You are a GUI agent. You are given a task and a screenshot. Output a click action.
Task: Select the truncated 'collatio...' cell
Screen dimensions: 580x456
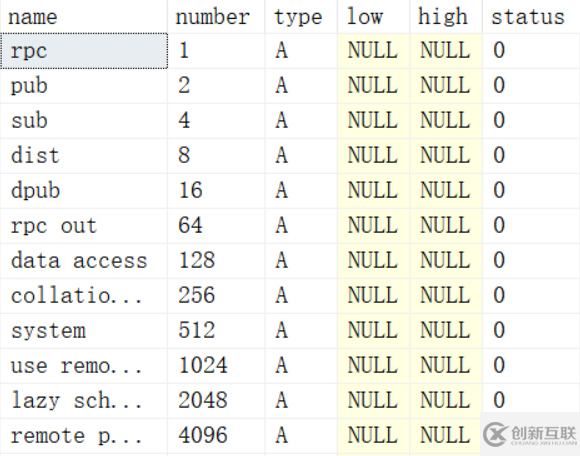point(84,296)
